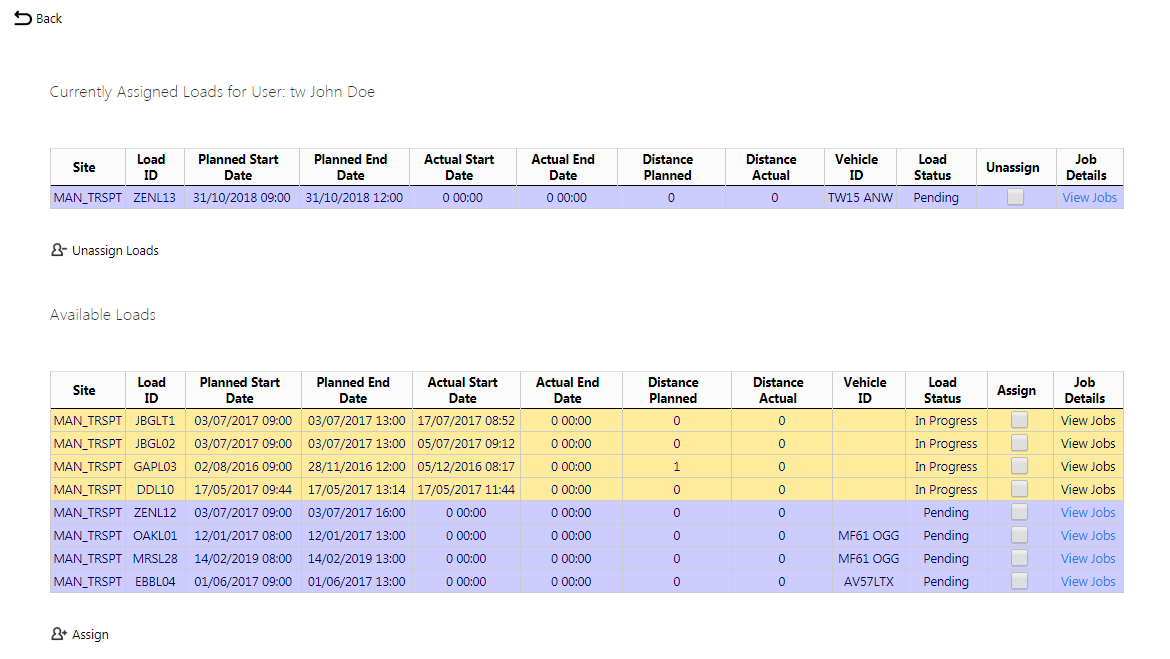Click the Unassign Loads button text
The width and height of the screenshot is (1170, 659).
[x=115, y=251]
